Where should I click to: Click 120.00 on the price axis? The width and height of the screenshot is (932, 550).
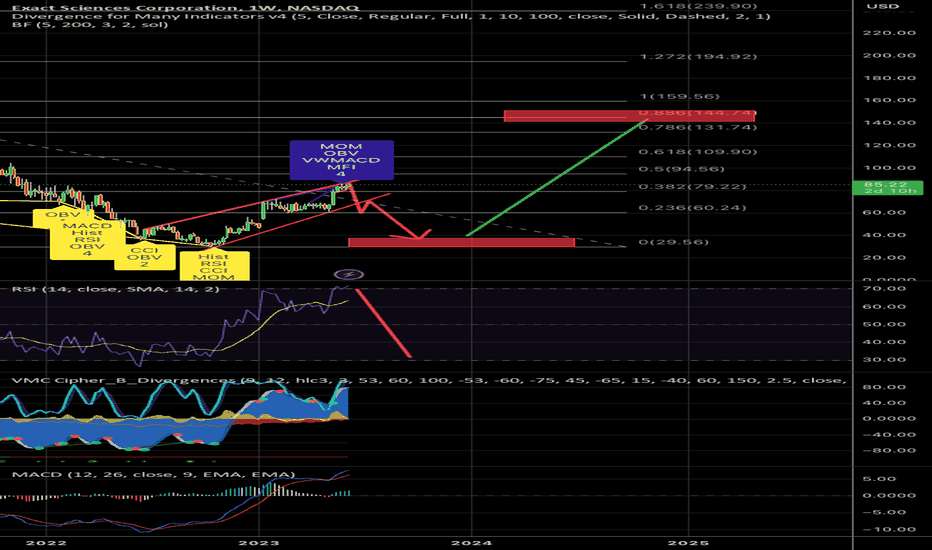pyautogui.click(x=889, y=145)
